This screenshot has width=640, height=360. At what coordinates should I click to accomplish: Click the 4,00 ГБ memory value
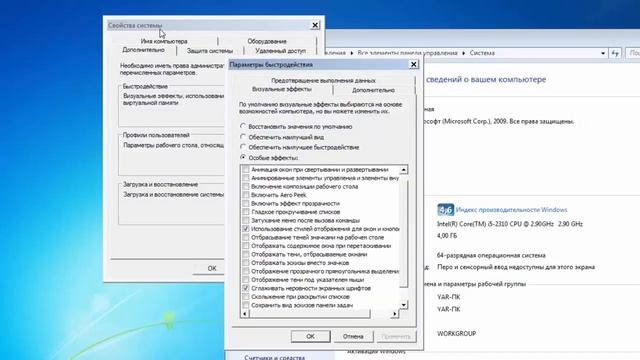pos(447,236)
